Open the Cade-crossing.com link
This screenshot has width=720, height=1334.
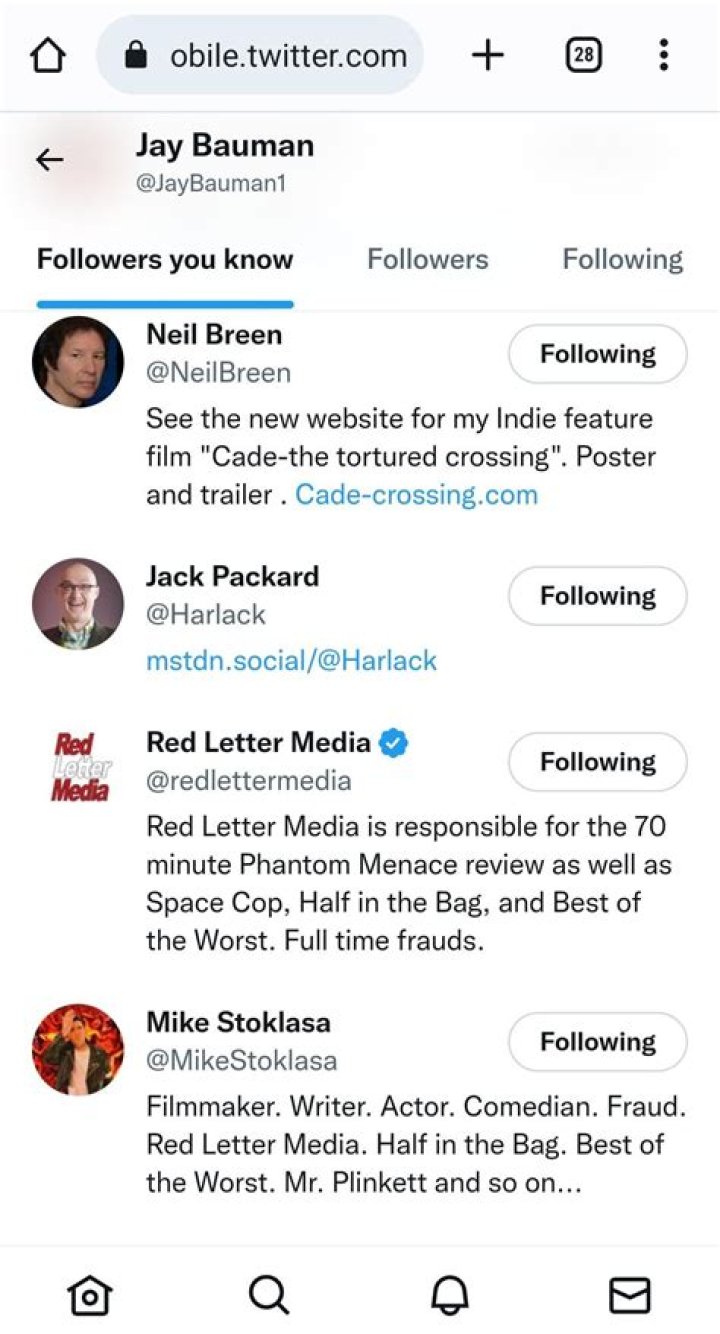pos(416,495)
